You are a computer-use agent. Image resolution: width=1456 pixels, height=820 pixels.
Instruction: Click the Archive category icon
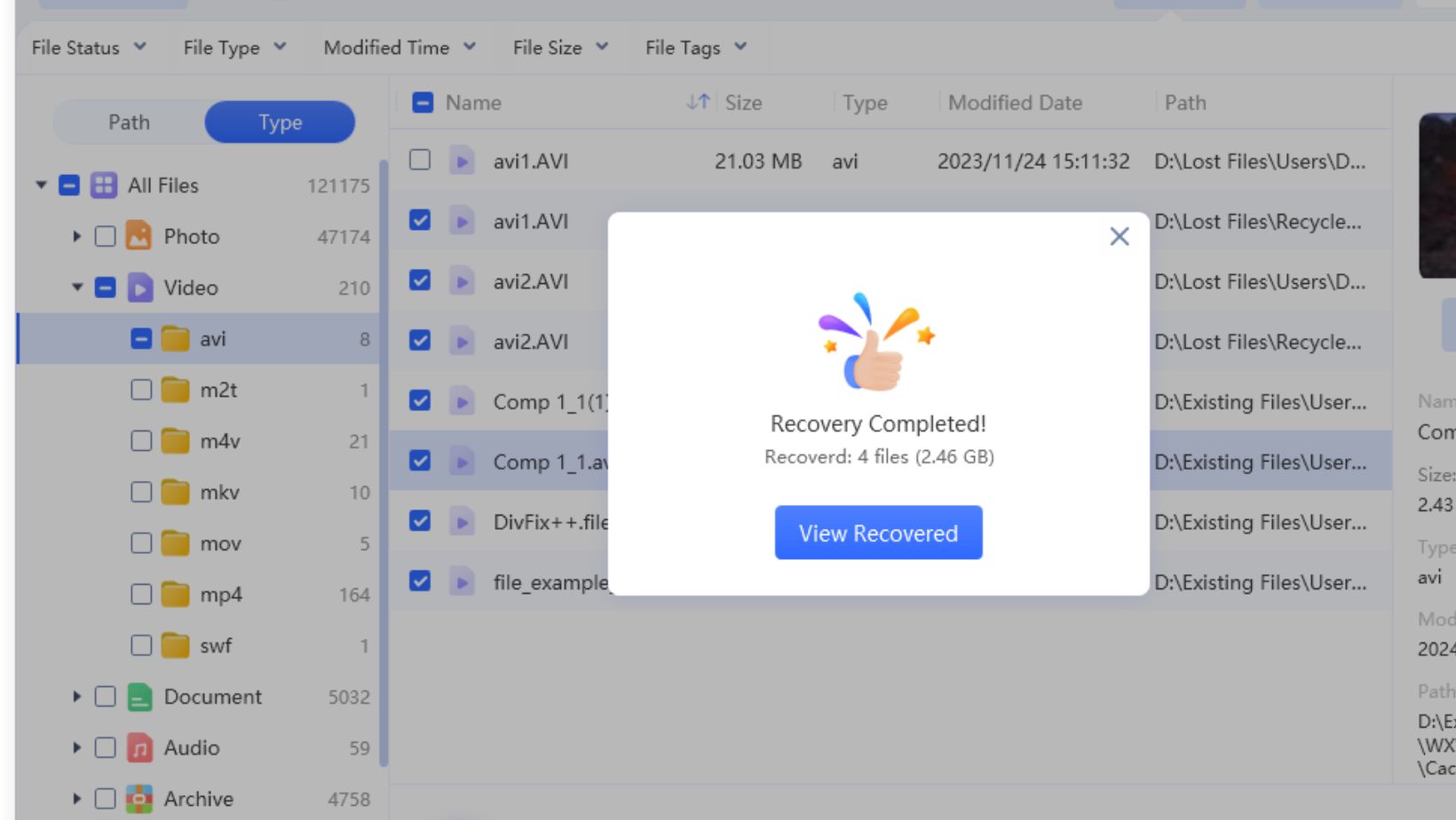(139, 799)
